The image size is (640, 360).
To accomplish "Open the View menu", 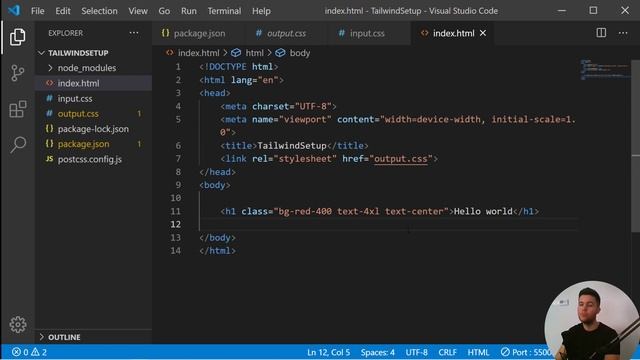I will (138, 11).
